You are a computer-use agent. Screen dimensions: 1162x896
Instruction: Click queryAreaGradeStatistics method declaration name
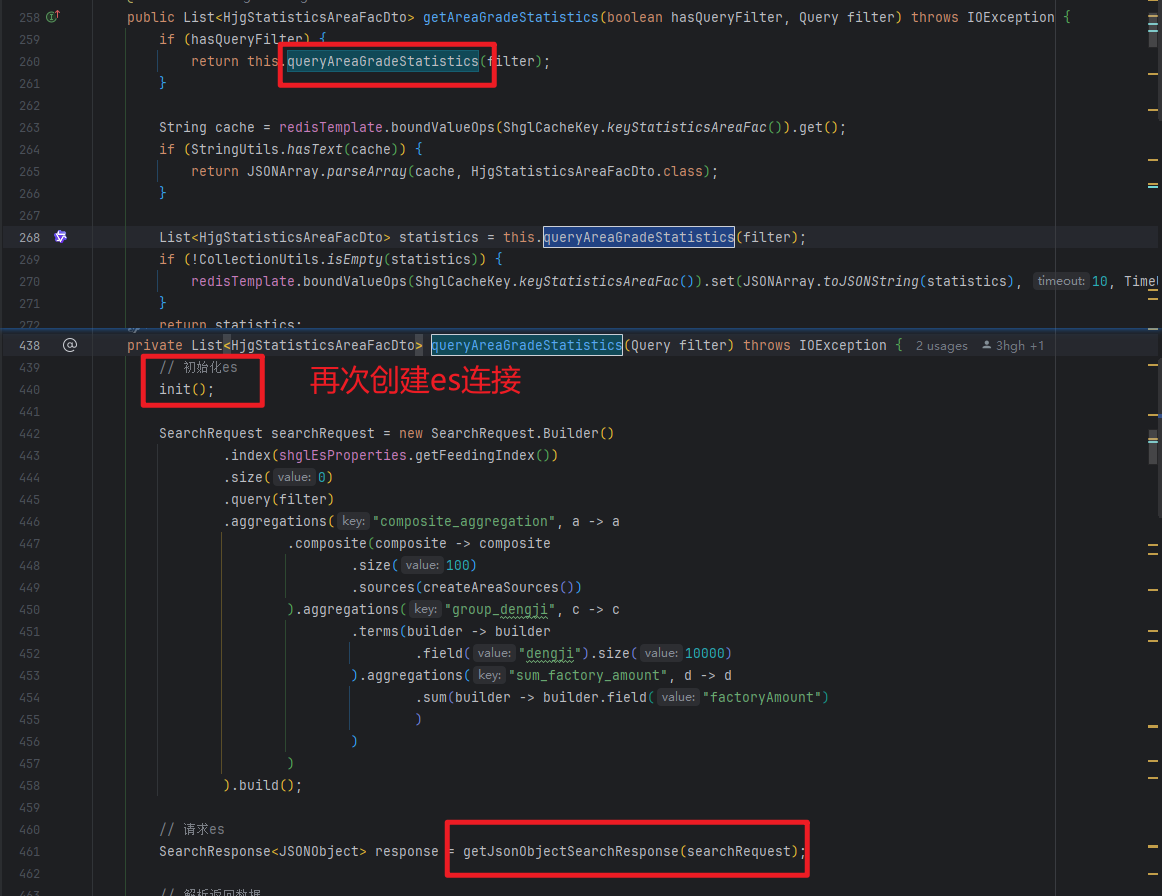click(526, 345)
